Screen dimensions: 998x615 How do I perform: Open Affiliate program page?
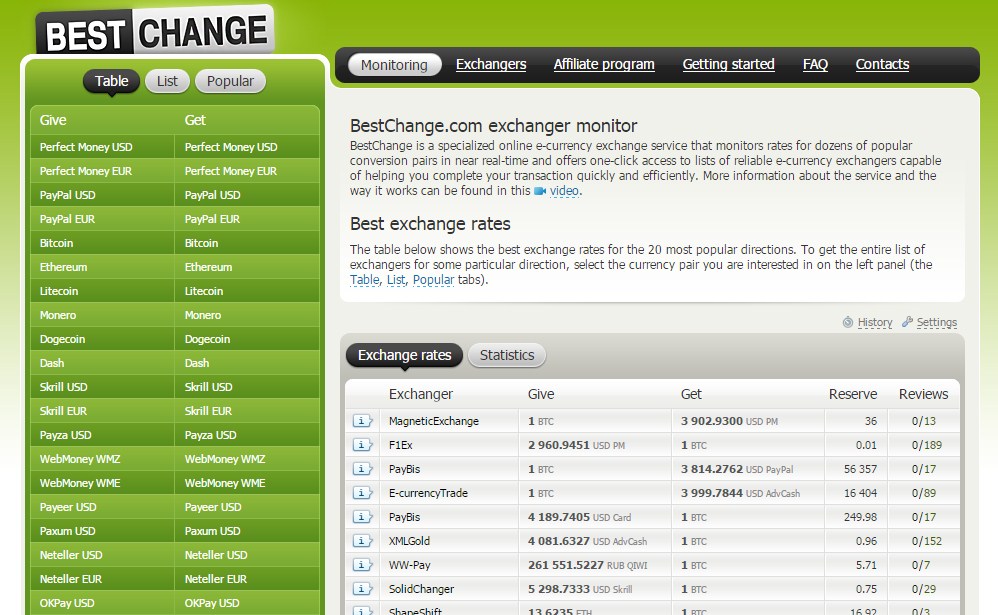(x=604, y=64)
